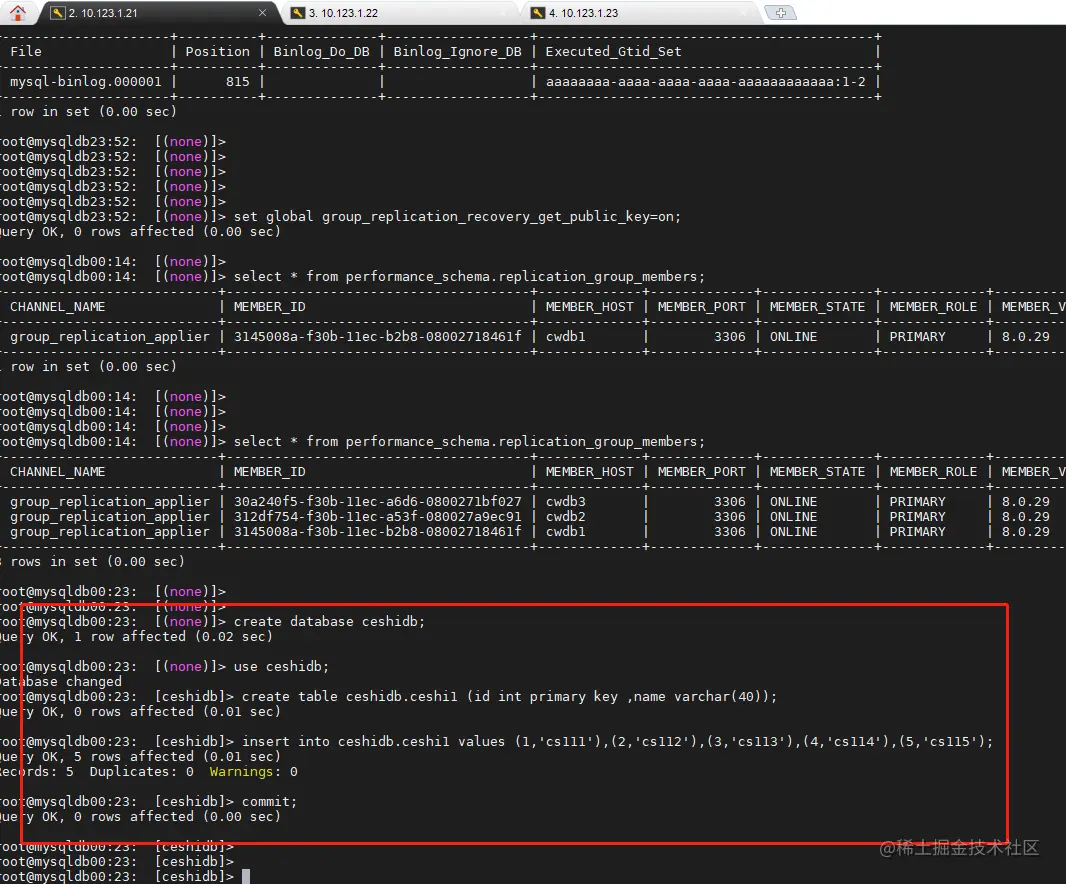Click the Executed_Gtid_Set column header
This screenshot has height=884, width=1066.
[x=613, y=52]
